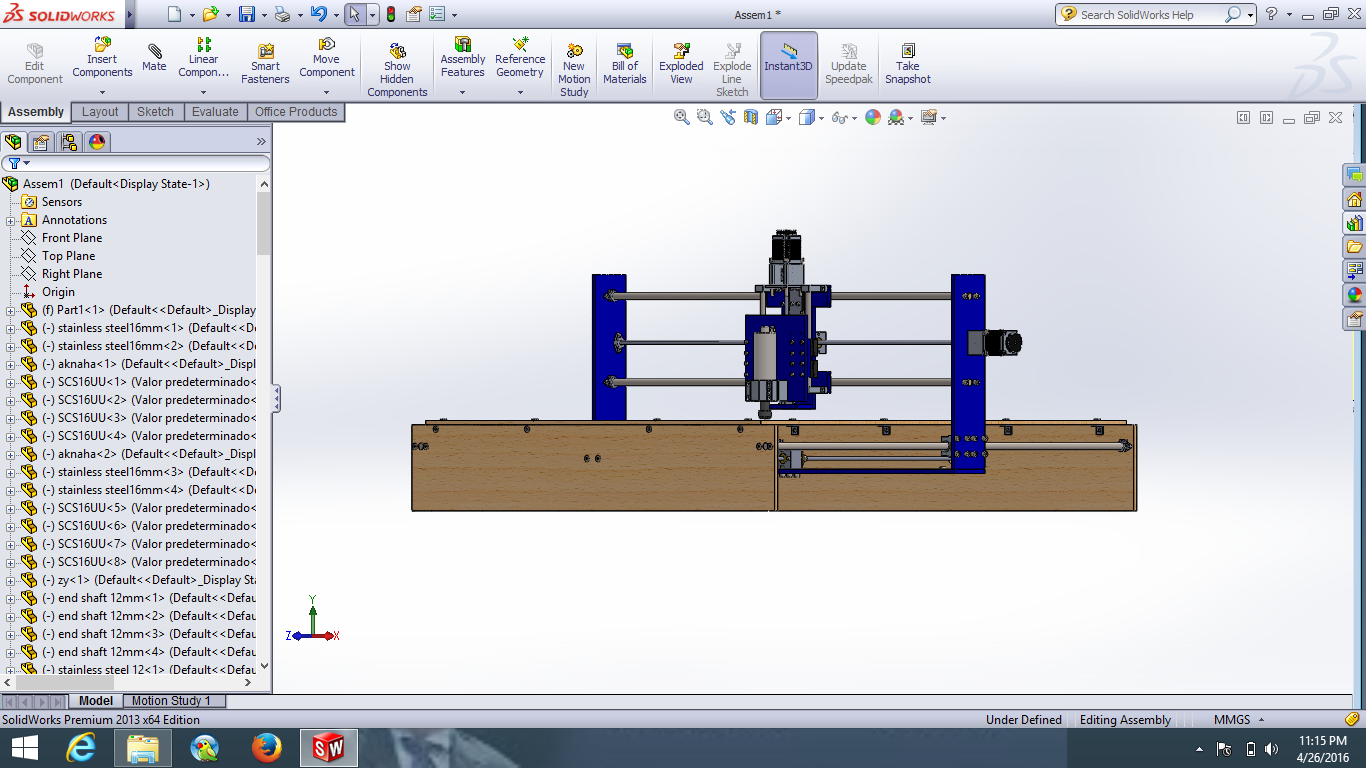Open Appearances task pane color ball icon
The image size is (1366, 768).
tap(1354, 295)
